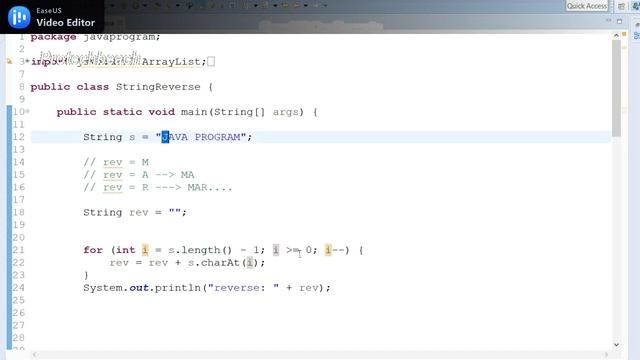Click the comment ending with MA
The image size is (640, 360).
(138, 175)
